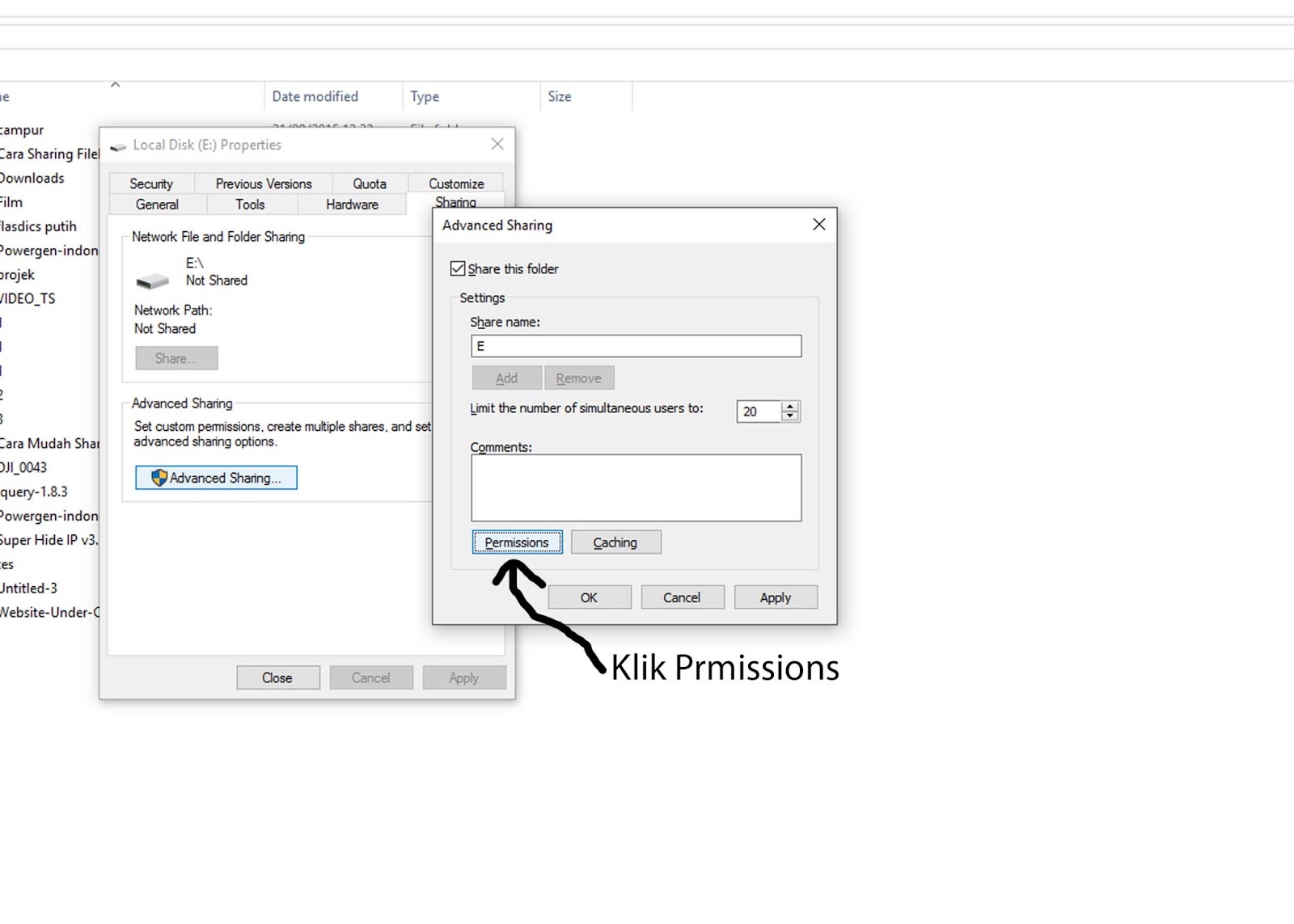Switch to the Hardware tab
Screen dimensions: 1294x924
pos(353,204)
